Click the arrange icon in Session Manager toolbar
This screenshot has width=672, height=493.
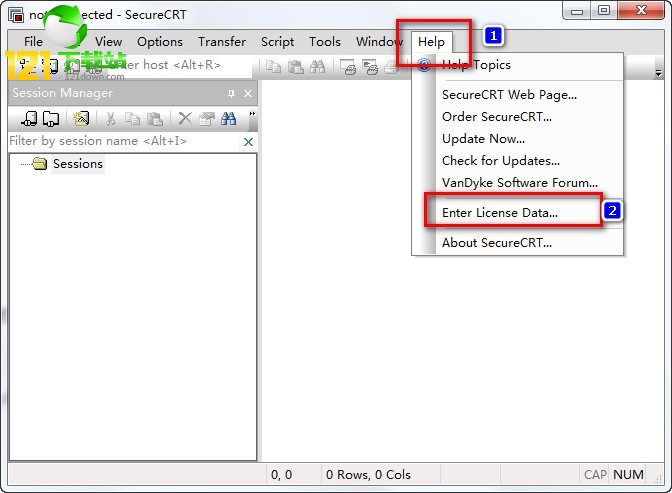(x=81, y=118)
